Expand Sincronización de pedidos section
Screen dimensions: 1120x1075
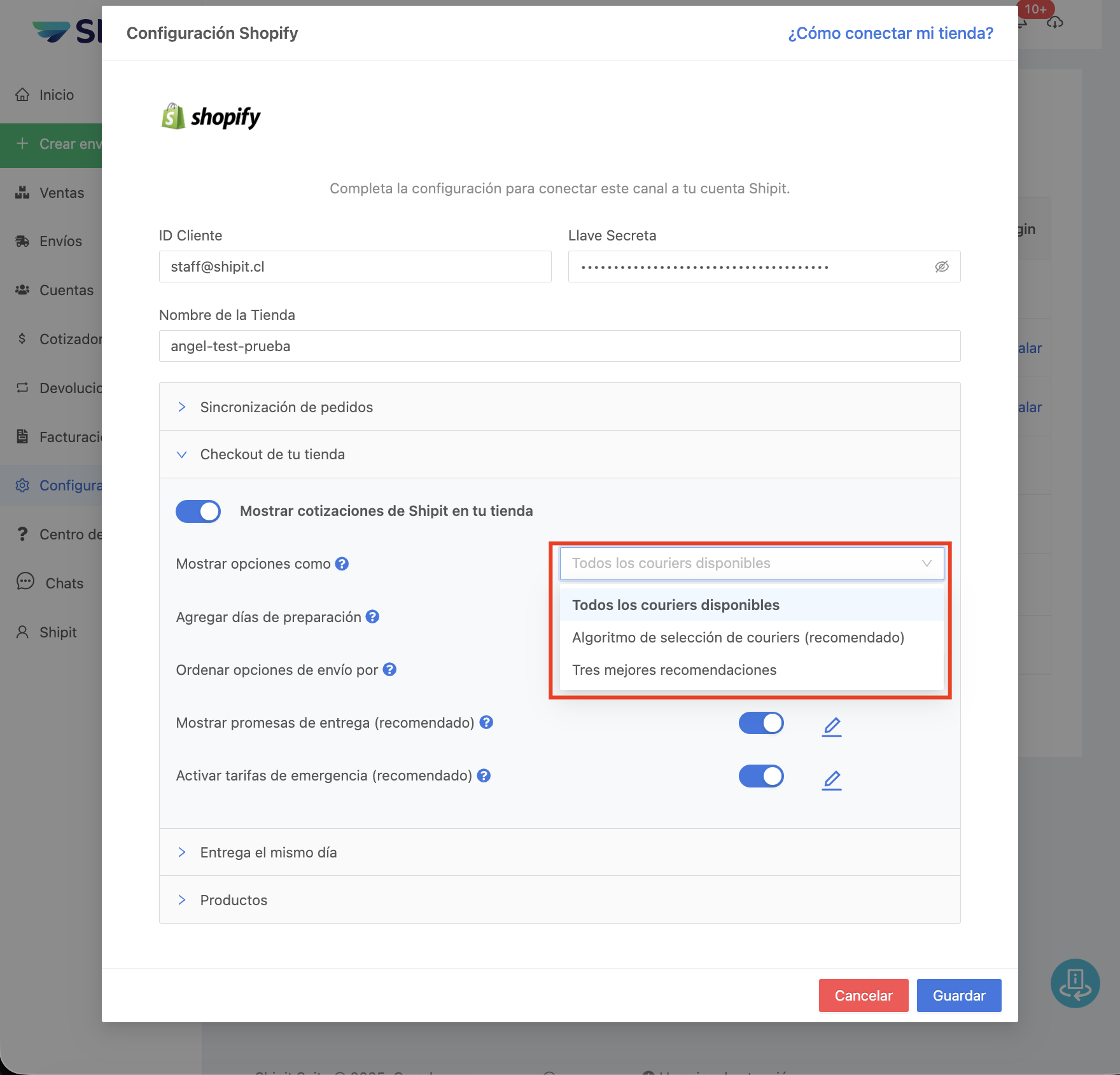pos(286,407)
